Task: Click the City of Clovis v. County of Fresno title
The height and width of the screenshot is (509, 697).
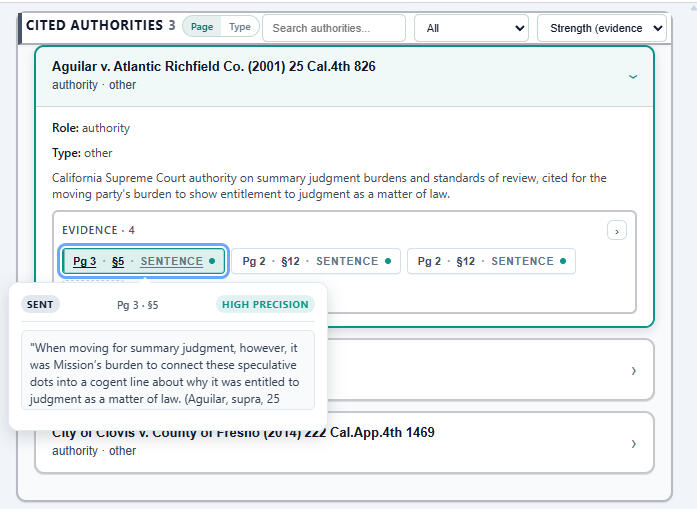Action: pyautogui.click(x=243, y=433)
